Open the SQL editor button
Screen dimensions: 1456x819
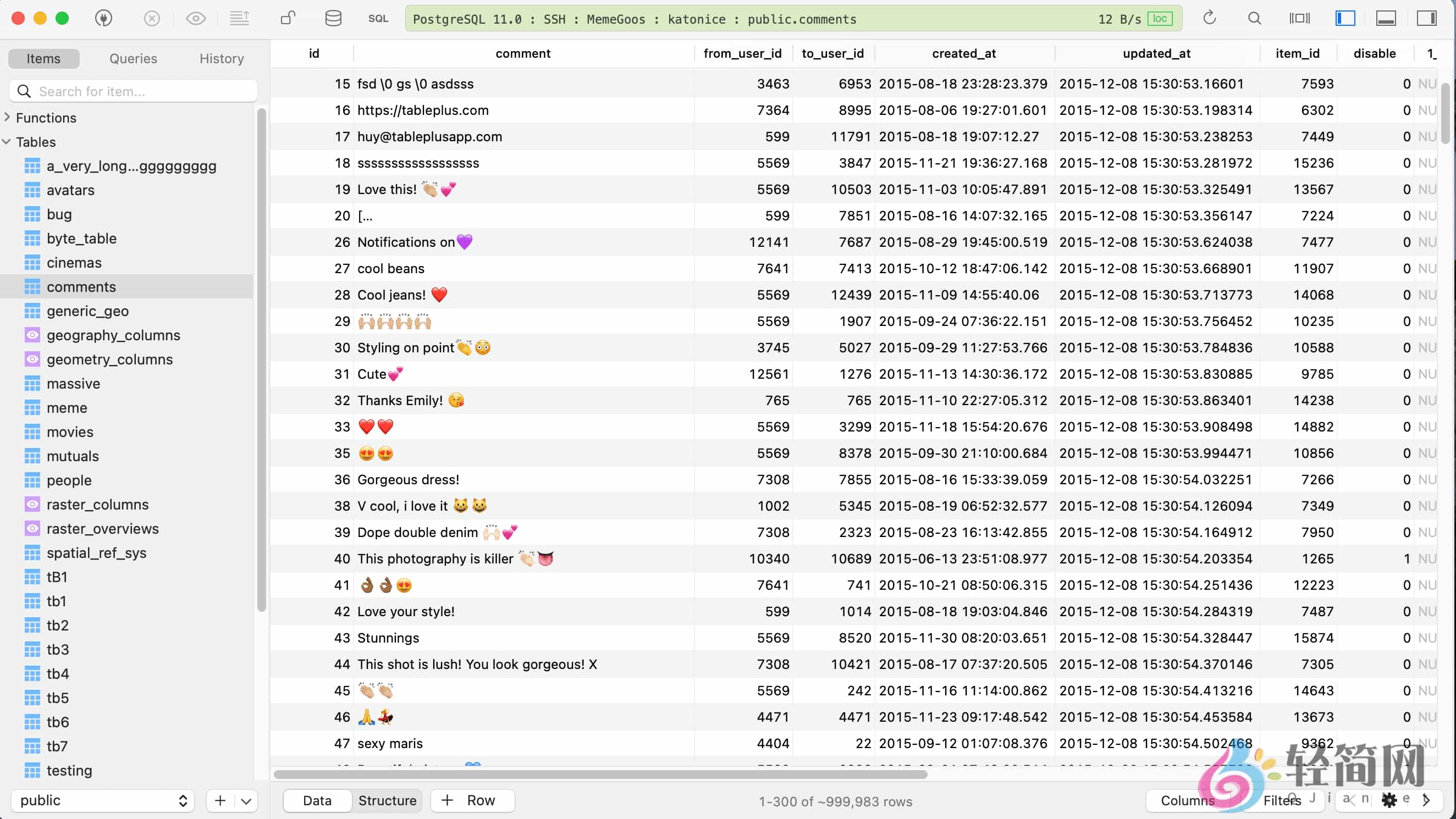click(x=378, y=19)
